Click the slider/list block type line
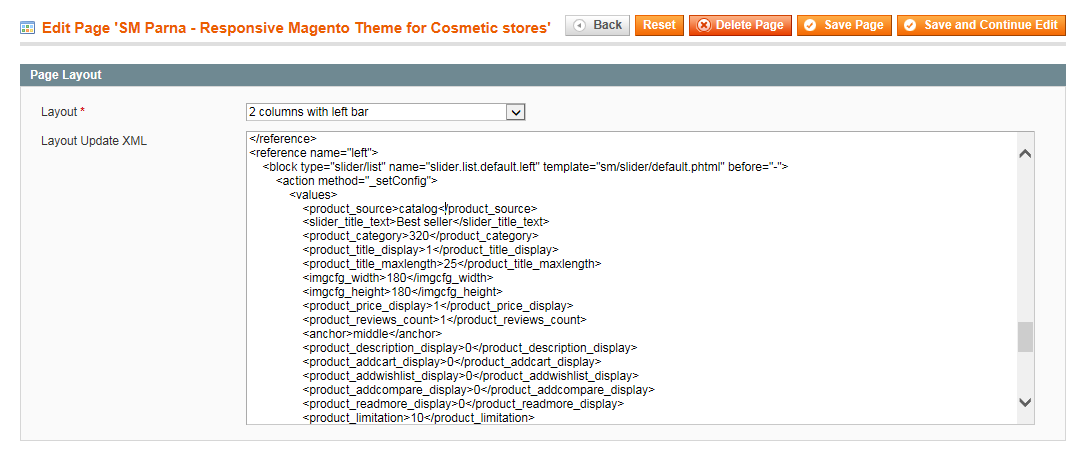The image size is (1084, 453). click(525, 167)
